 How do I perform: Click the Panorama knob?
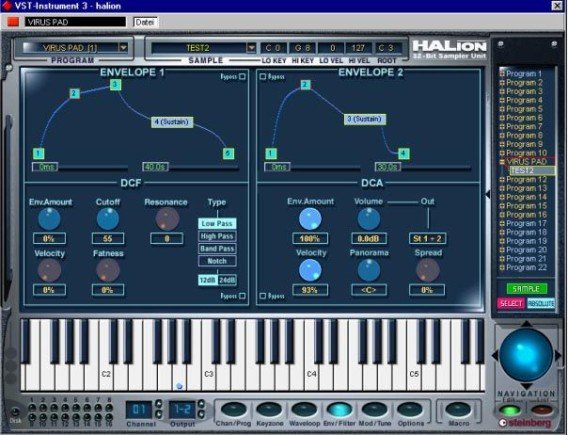[x=369, y=270]
